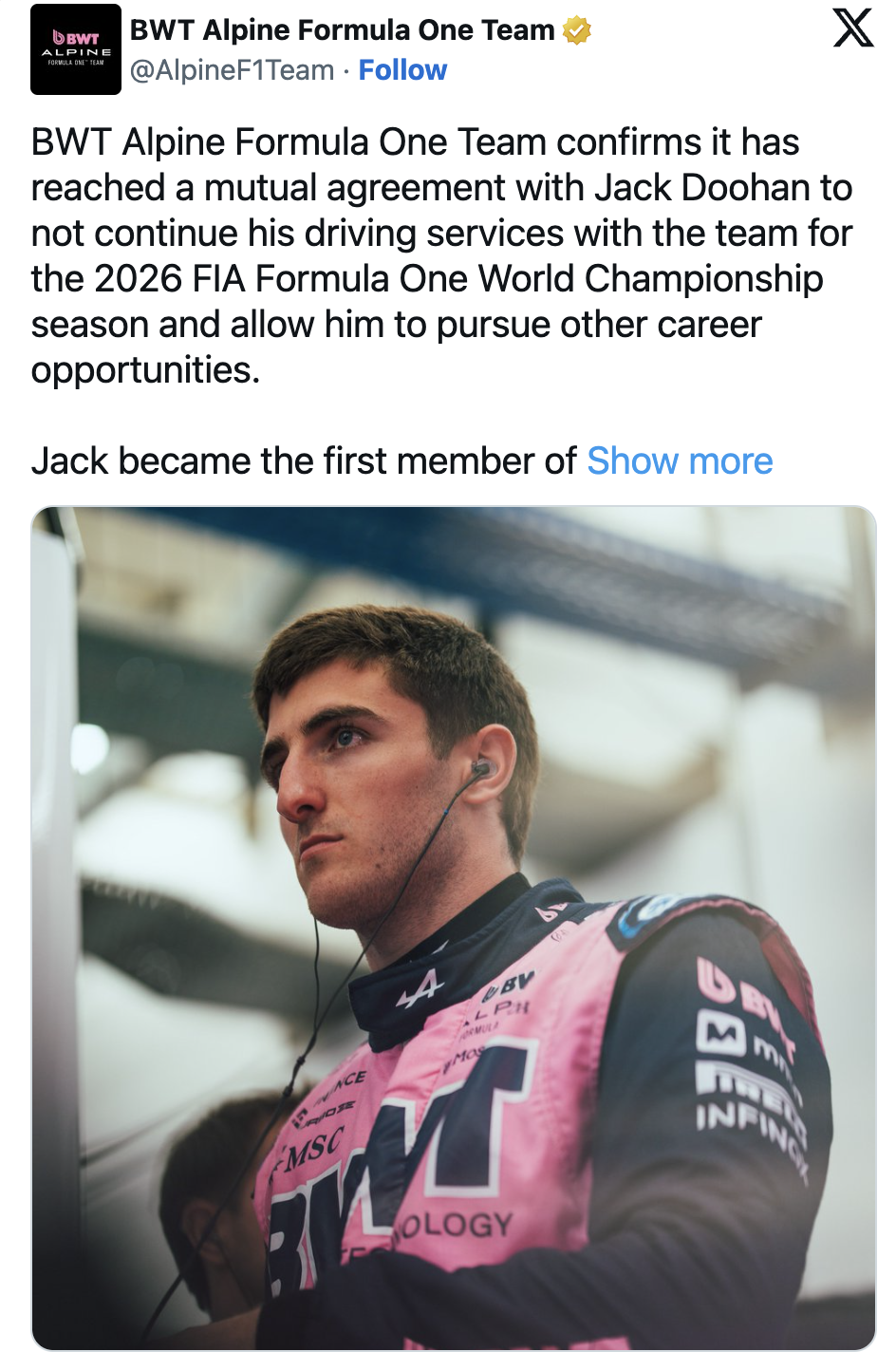Click the 'Jack became the first member' line
The image size is (896, 1352).
point(304,461)
